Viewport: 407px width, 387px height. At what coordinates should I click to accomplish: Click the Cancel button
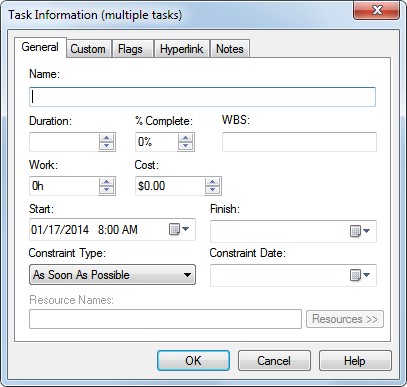click(274, 360)
